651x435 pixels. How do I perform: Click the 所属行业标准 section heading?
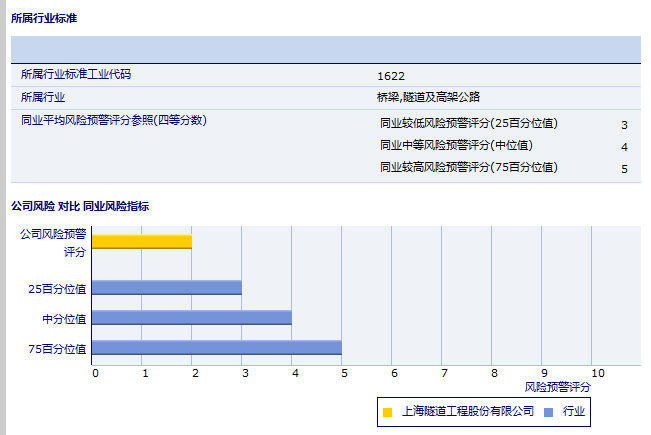pyautogui.click(x=44, y=18)
